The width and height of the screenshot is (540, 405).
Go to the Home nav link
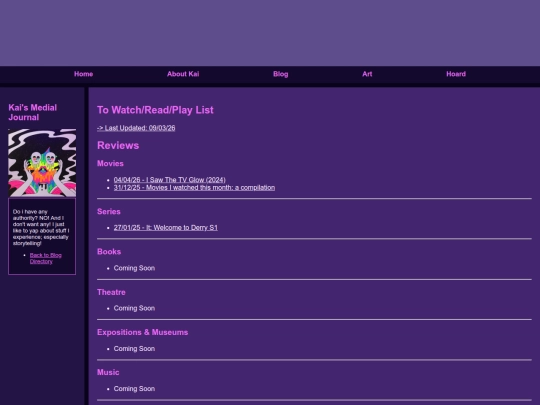pyautogui.click(x=83, y=74)
